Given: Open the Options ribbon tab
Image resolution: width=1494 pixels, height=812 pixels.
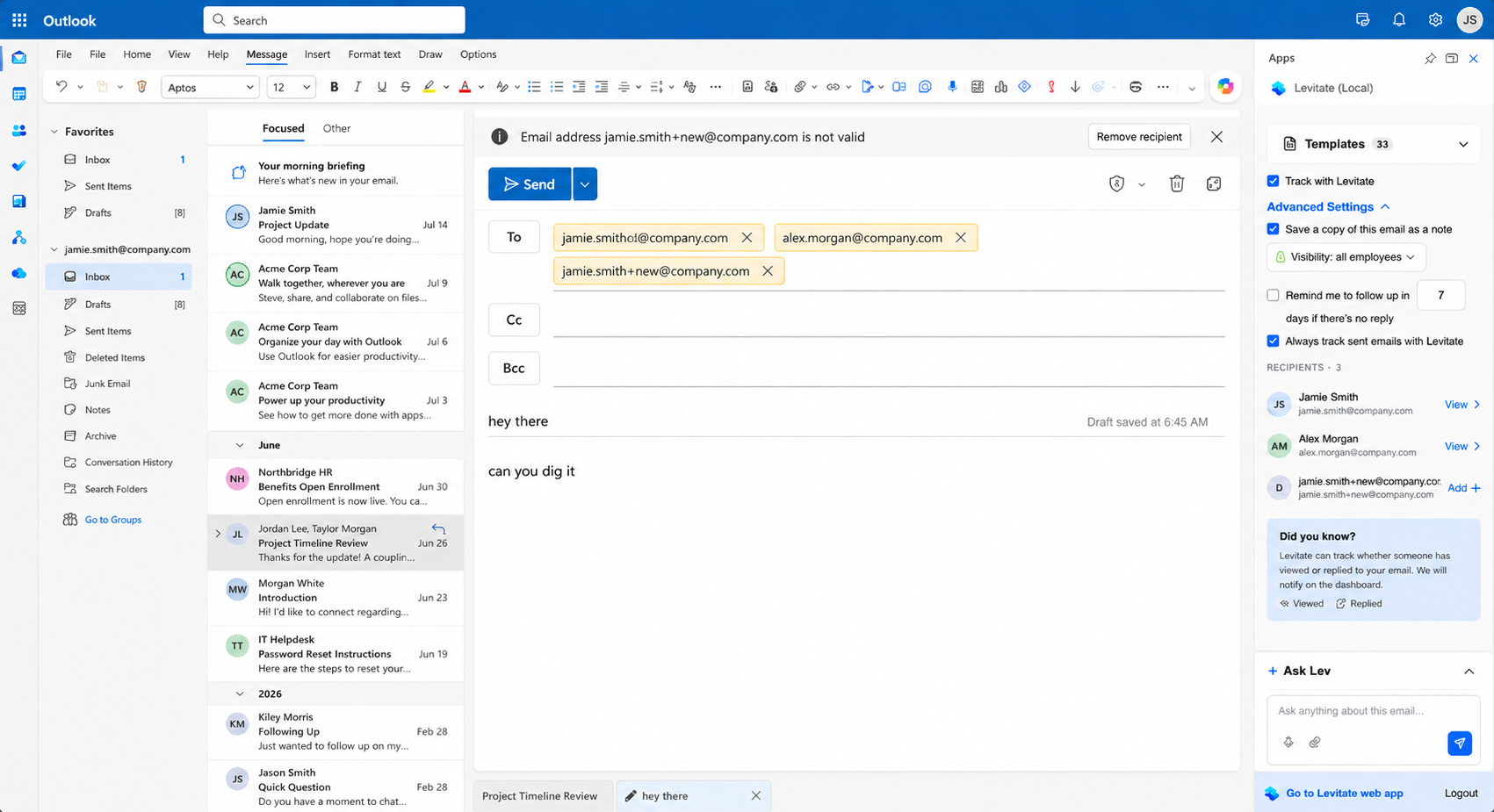Looking at the screenshot, I should tap(479, 54).
